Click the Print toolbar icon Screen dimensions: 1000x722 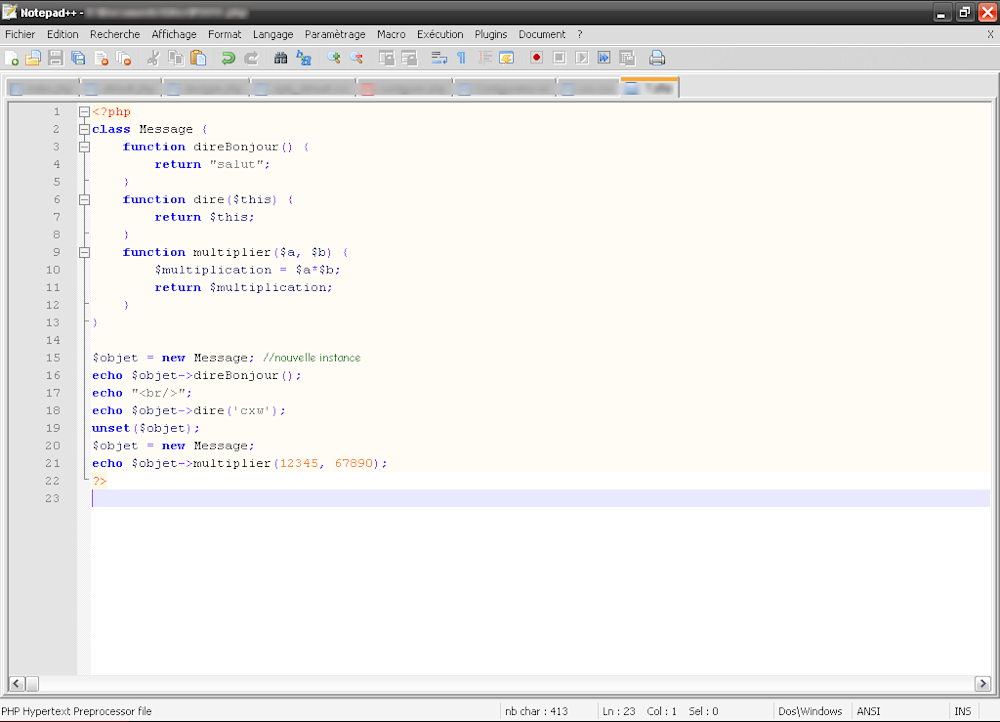click(x=657, y=58)
